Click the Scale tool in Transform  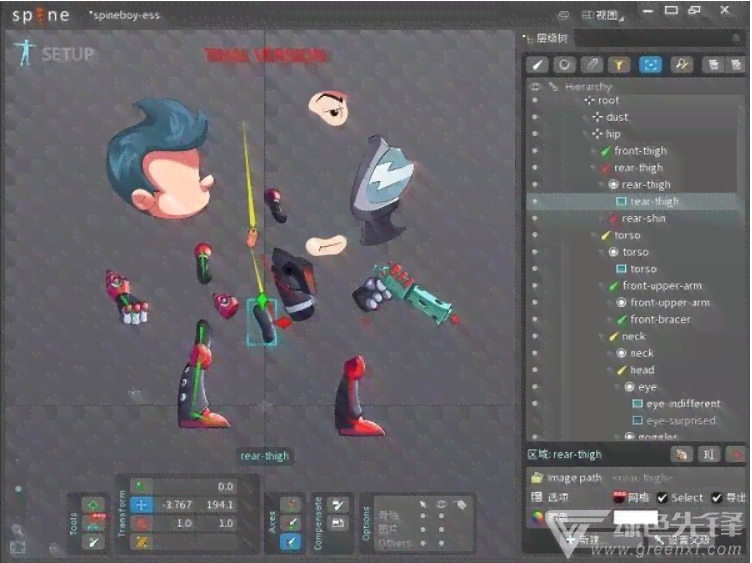click(141, 523)
